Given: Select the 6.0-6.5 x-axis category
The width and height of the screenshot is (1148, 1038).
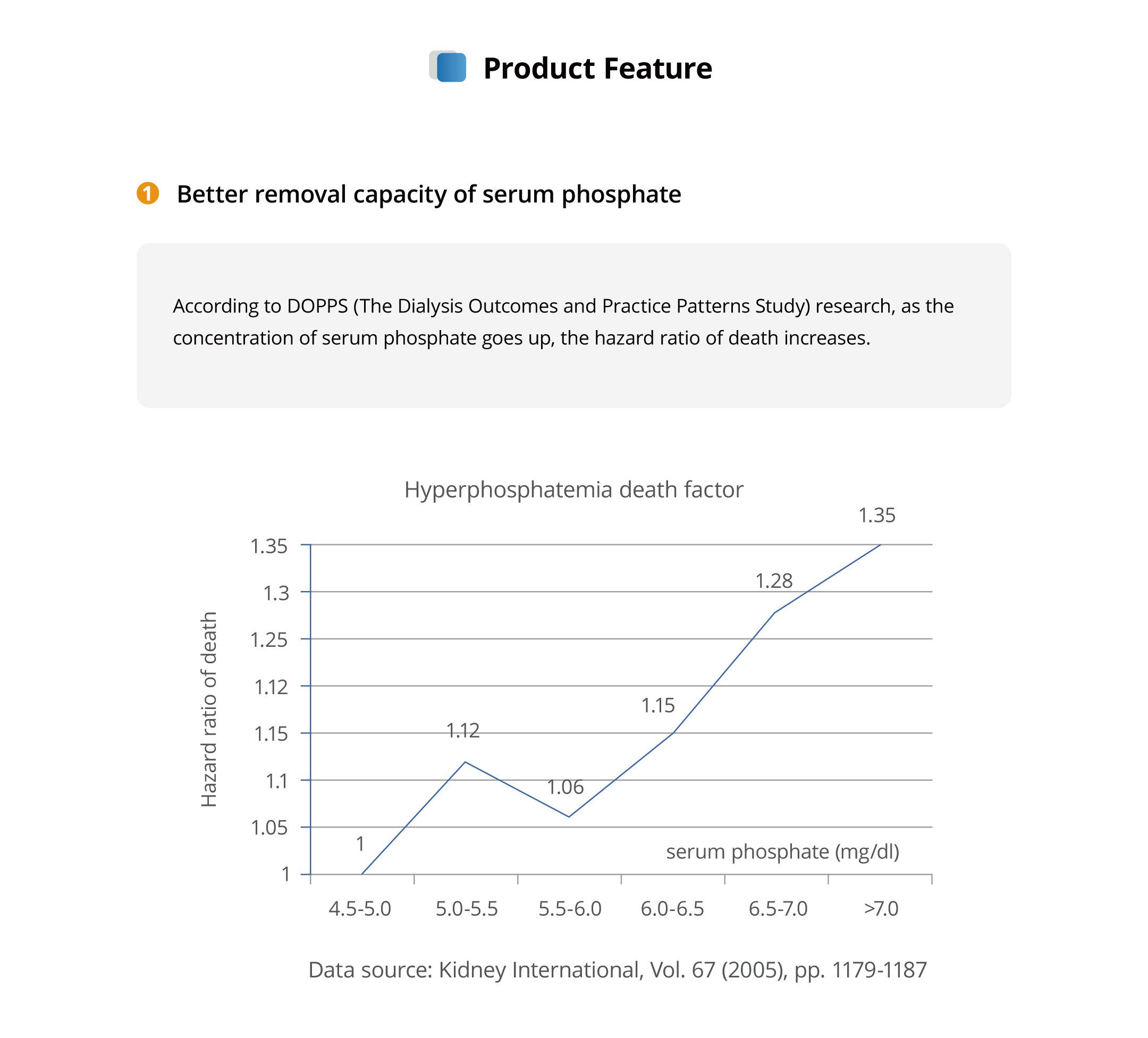Looking at the screenshot, I should pos(672,909).
